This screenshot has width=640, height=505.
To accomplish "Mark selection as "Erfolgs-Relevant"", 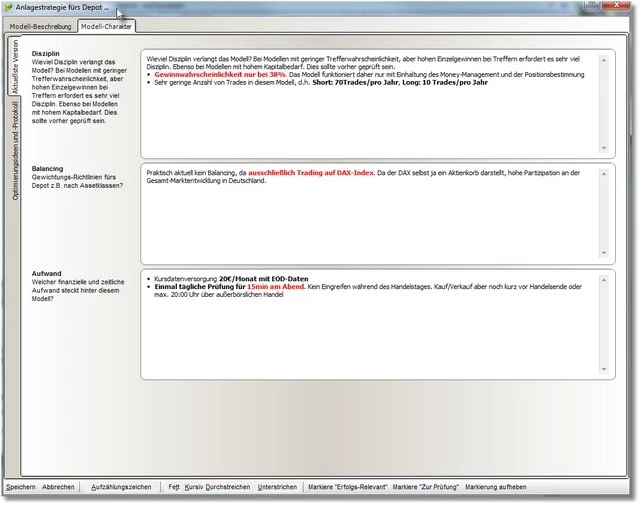I will tap(346, 487).
